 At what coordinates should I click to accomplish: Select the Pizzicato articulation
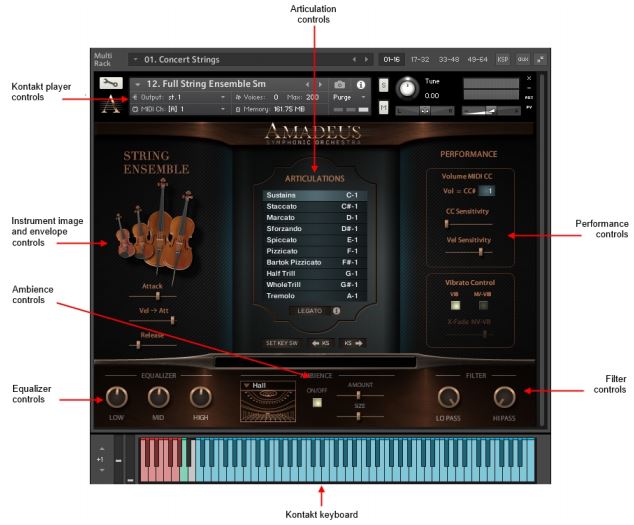tap(315, 251)
